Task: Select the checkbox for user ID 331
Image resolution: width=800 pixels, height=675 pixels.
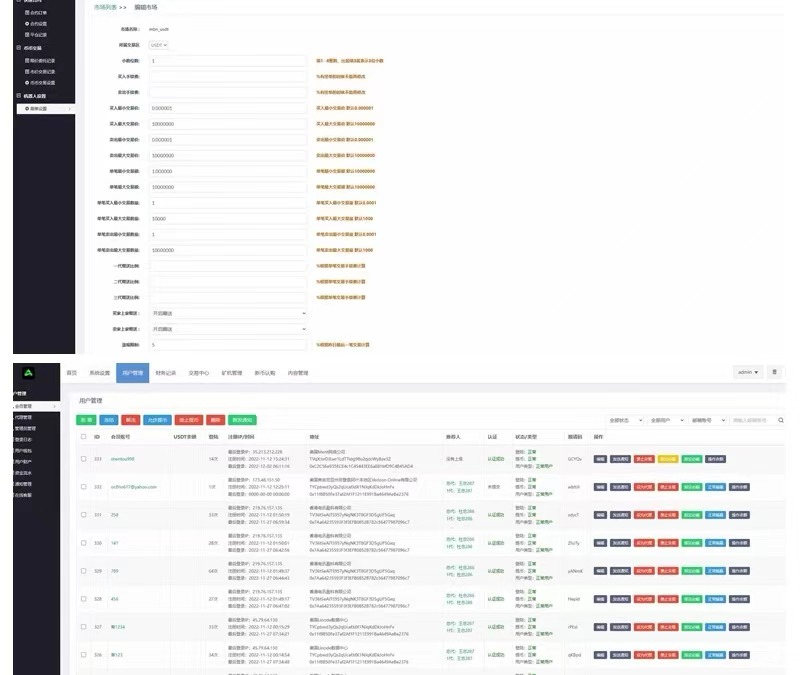Action: tap(84, 515)
